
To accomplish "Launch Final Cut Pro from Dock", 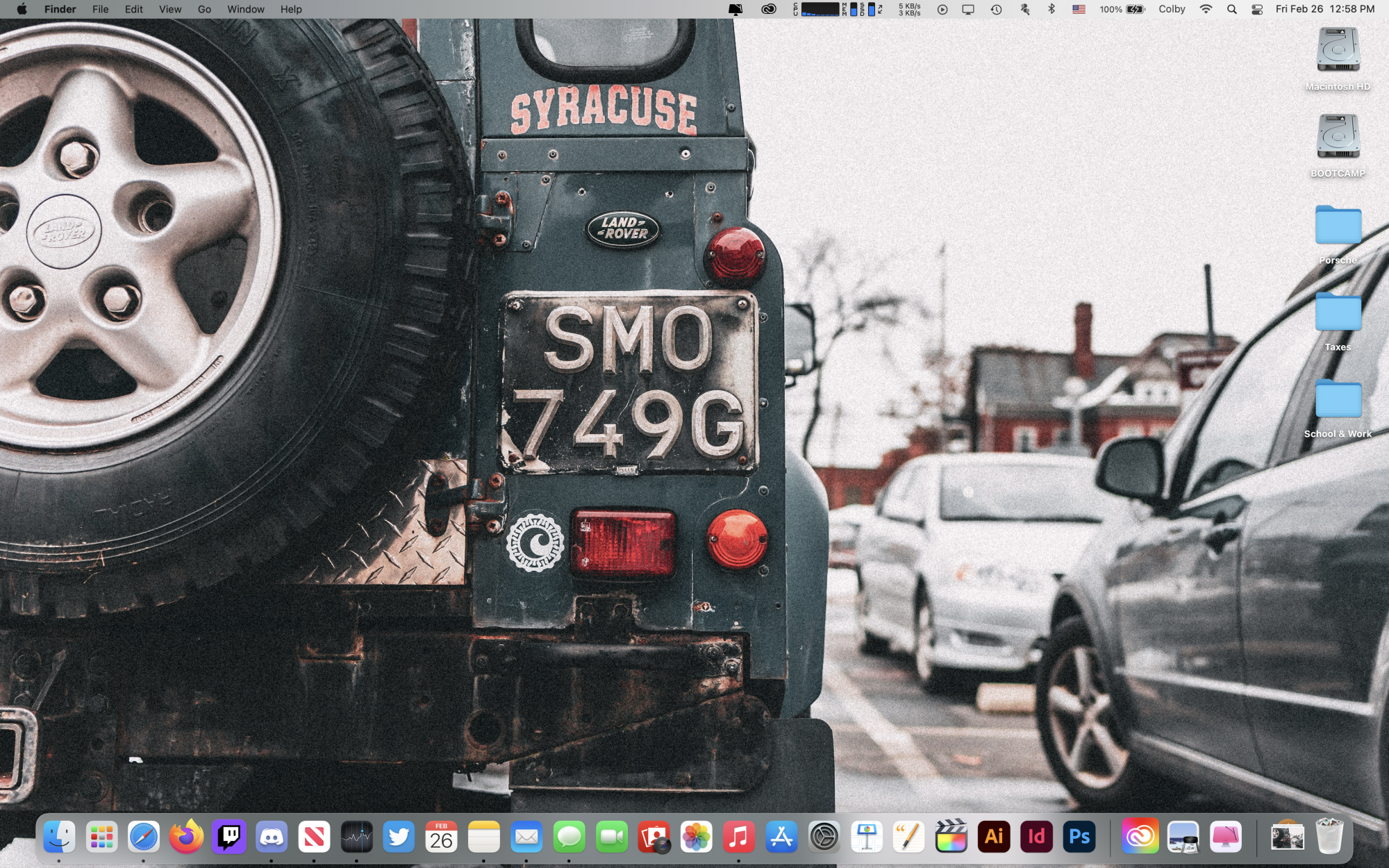I will pos(951,837).
